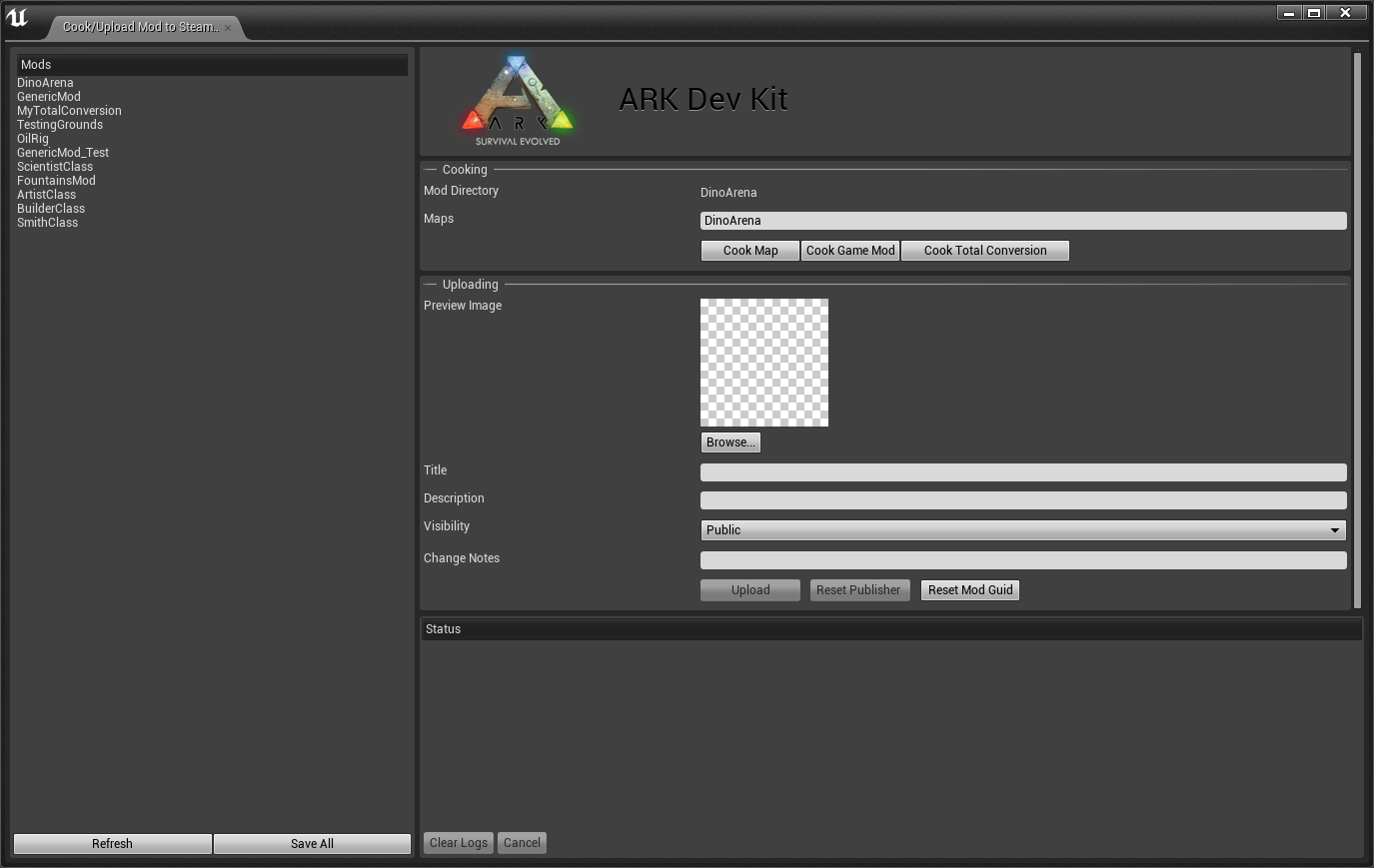Minimize the Dev Kit window
The image size is (1374, 868).
coord(1289,13)
